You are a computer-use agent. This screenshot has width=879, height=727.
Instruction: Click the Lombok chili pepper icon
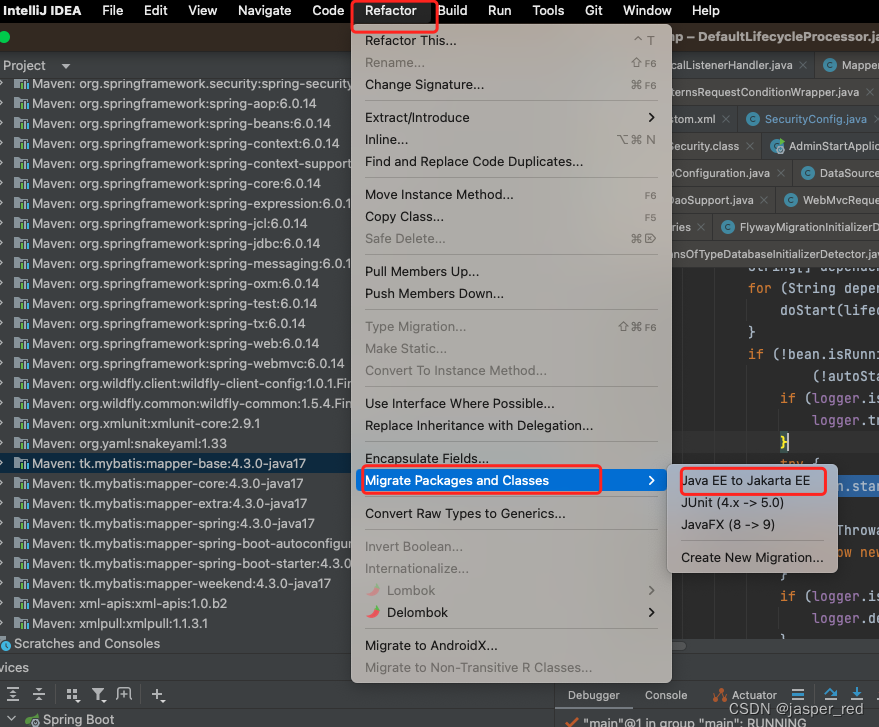[x=373, y=590]
